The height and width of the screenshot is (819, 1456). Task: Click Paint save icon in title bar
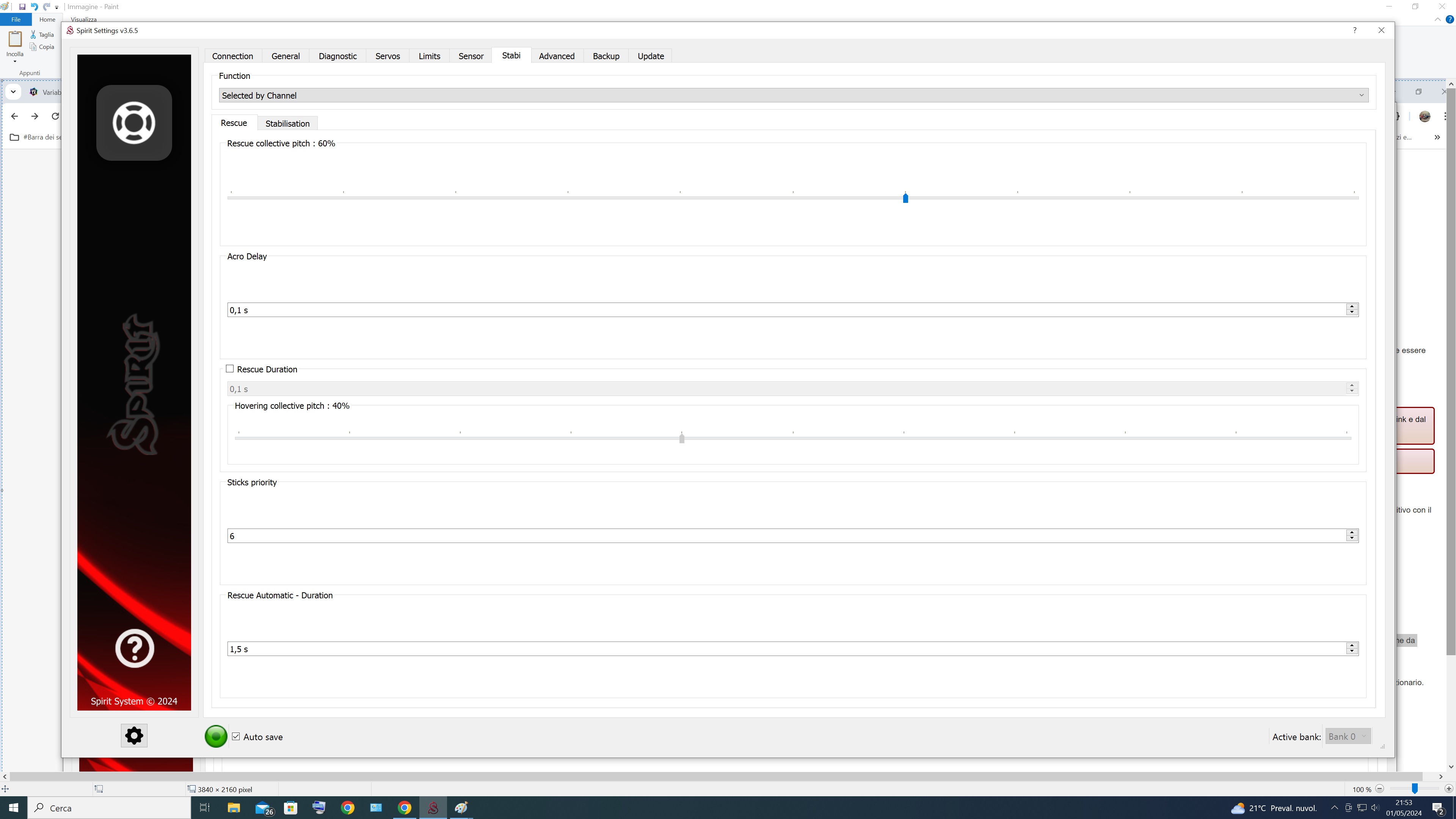[x=22, y=7]
